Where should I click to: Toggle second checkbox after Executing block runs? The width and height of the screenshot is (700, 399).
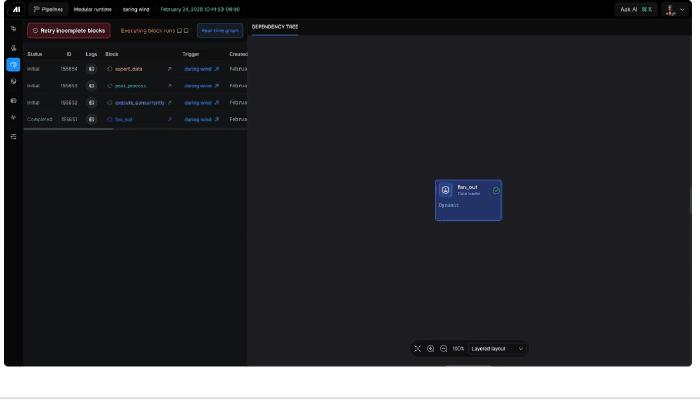point(186,31)
